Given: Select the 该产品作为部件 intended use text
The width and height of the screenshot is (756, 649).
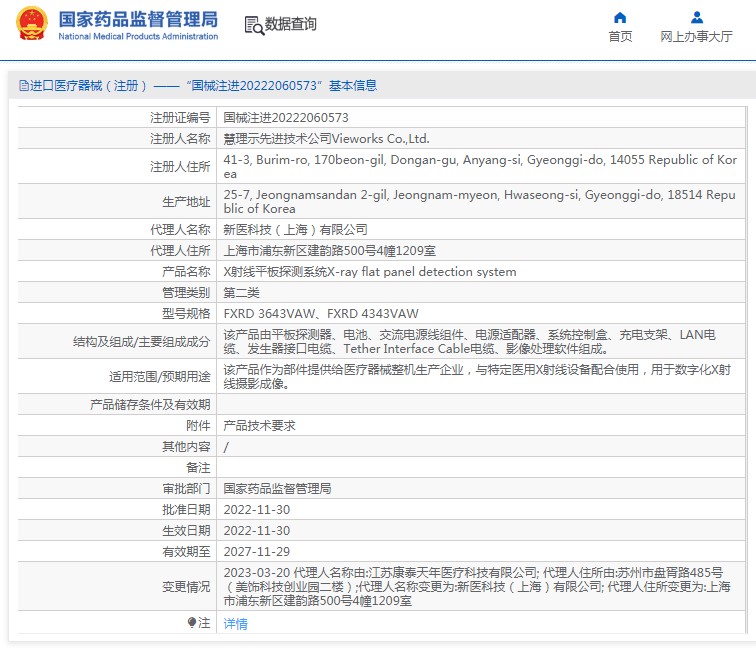Looking at the screenshot, I should click(x=477, y=377).
